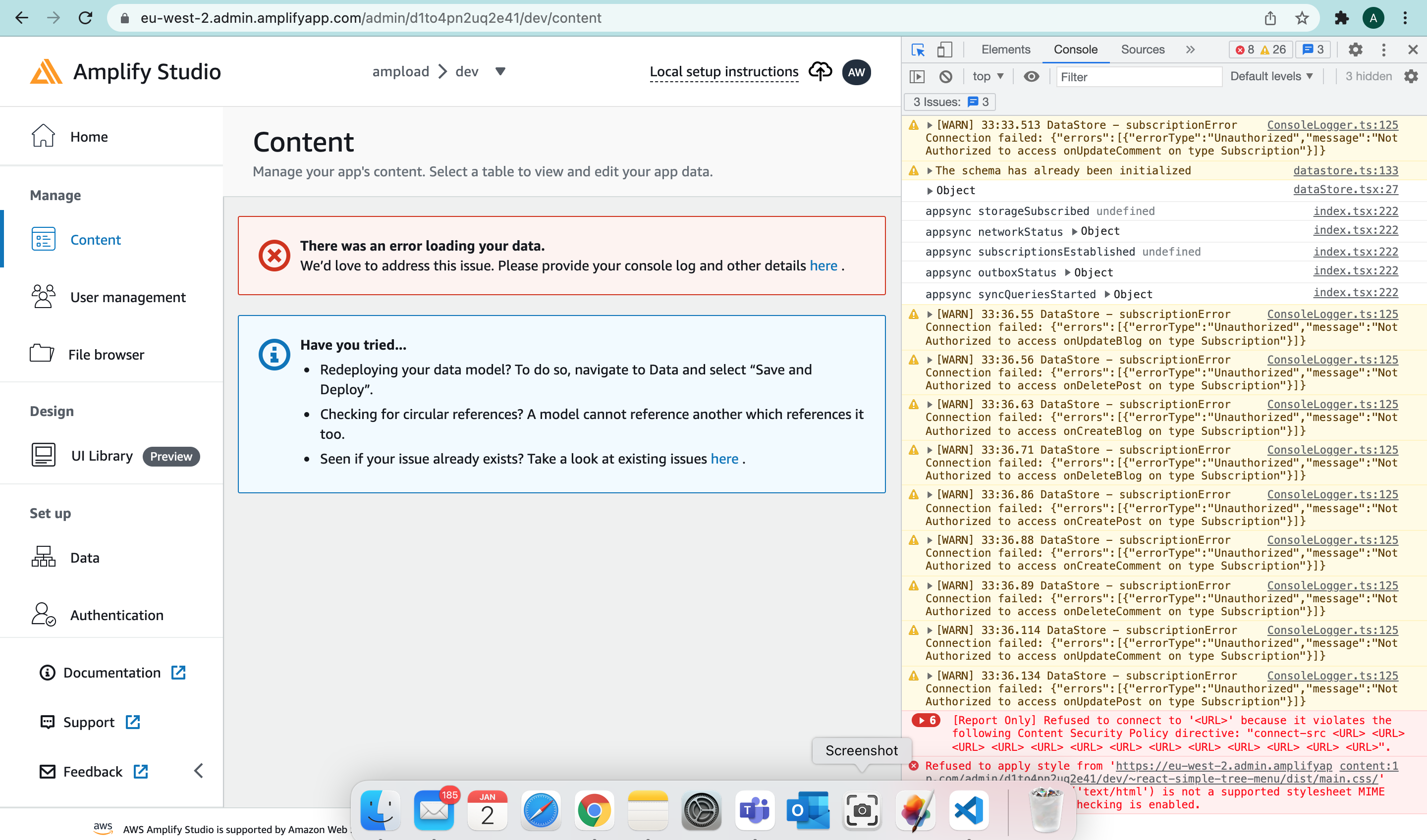
Task: Open the browser extensions puzzle icon
Action: 1341,17
